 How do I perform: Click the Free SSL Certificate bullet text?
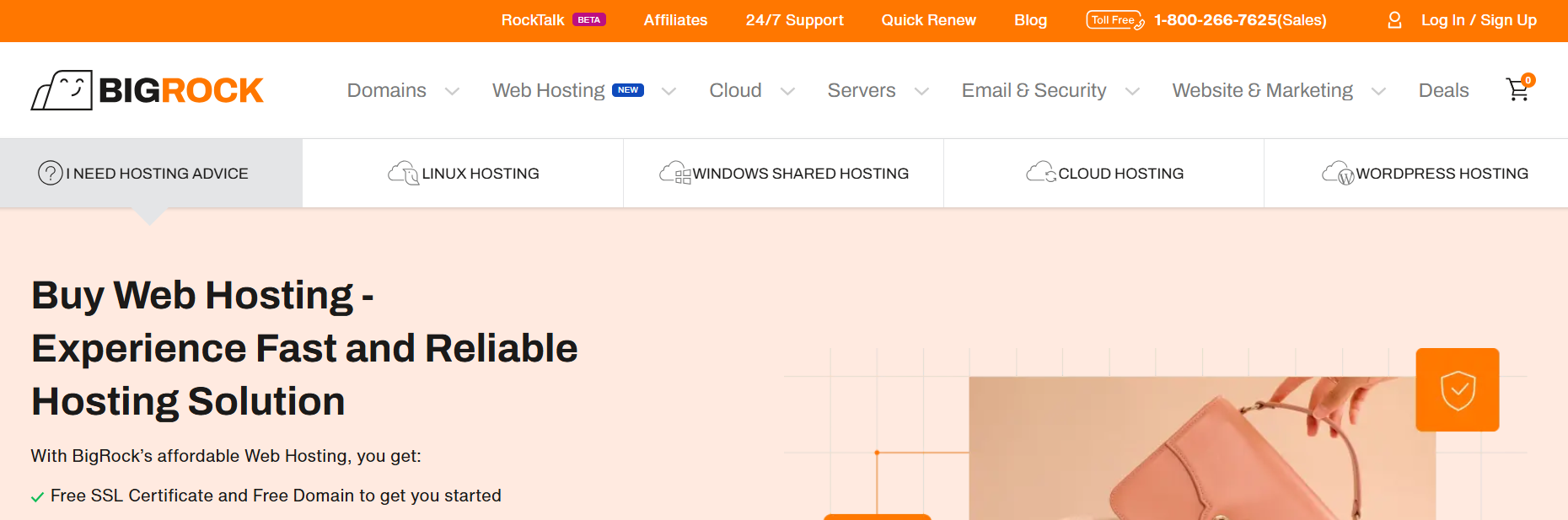pyautogui.click(x=276, y=496)
